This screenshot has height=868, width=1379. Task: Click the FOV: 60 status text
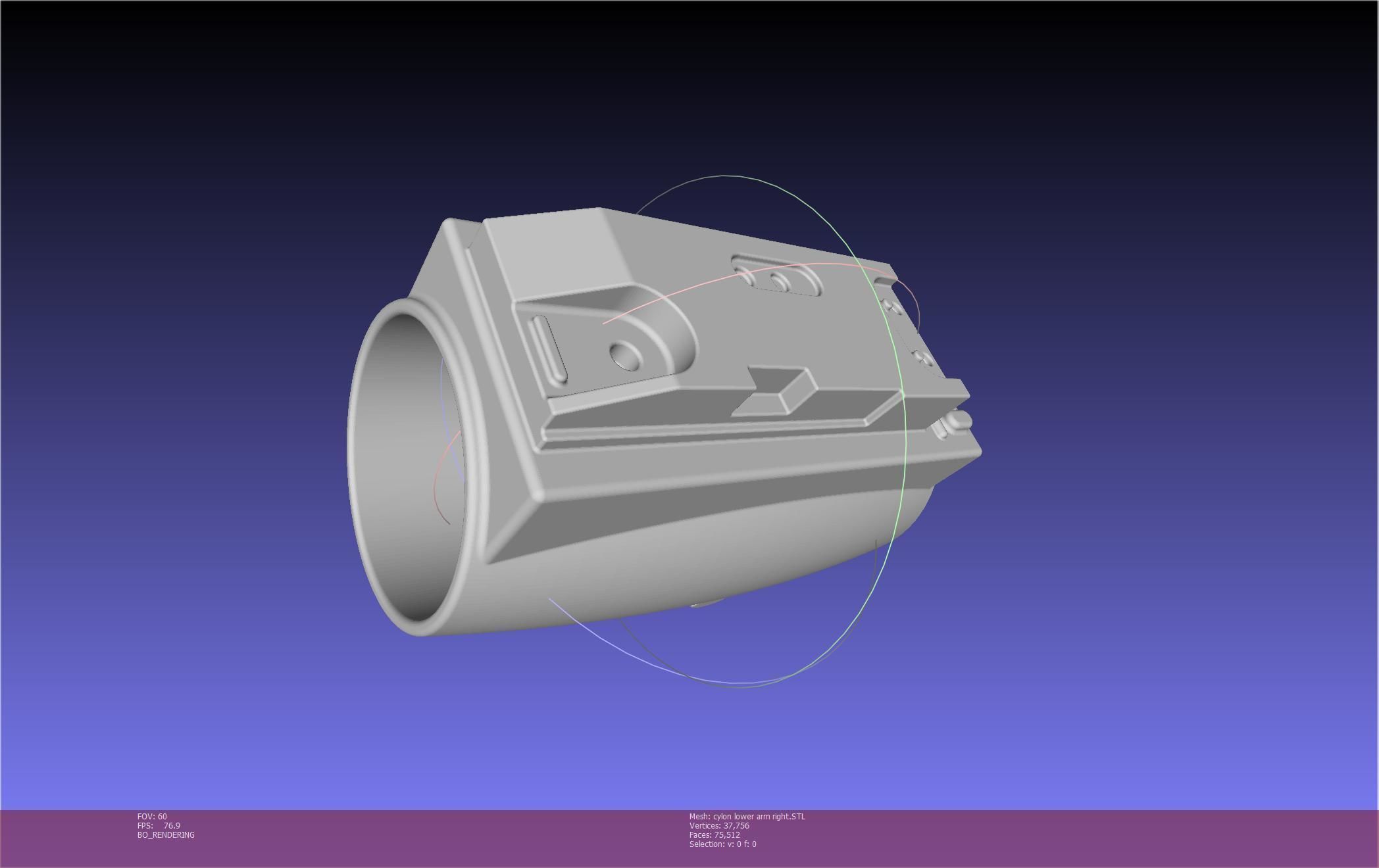coord(152,817)
